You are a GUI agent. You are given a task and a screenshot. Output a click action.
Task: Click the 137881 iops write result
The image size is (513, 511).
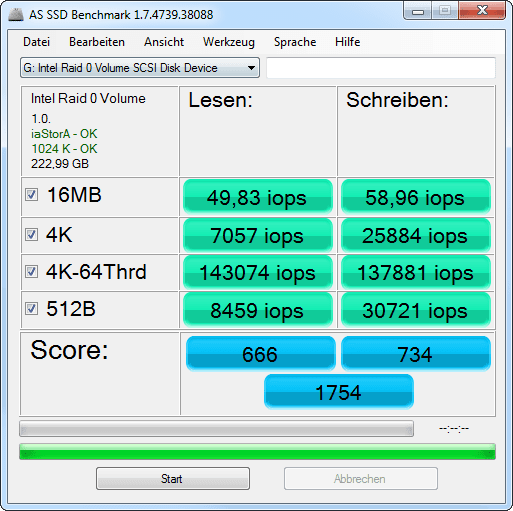click(x=416, y=272)
